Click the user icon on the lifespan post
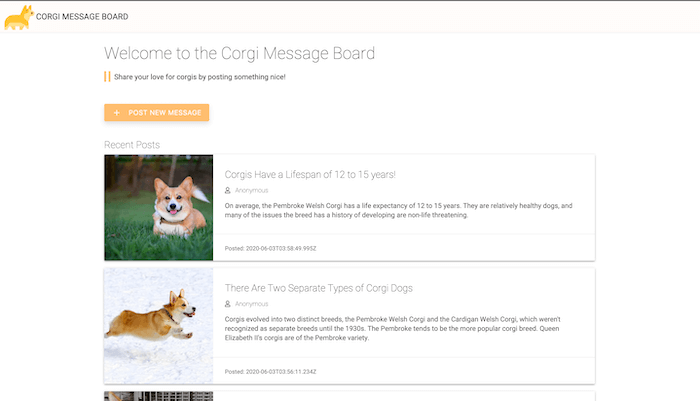700x401 pixels. [228, 190]
